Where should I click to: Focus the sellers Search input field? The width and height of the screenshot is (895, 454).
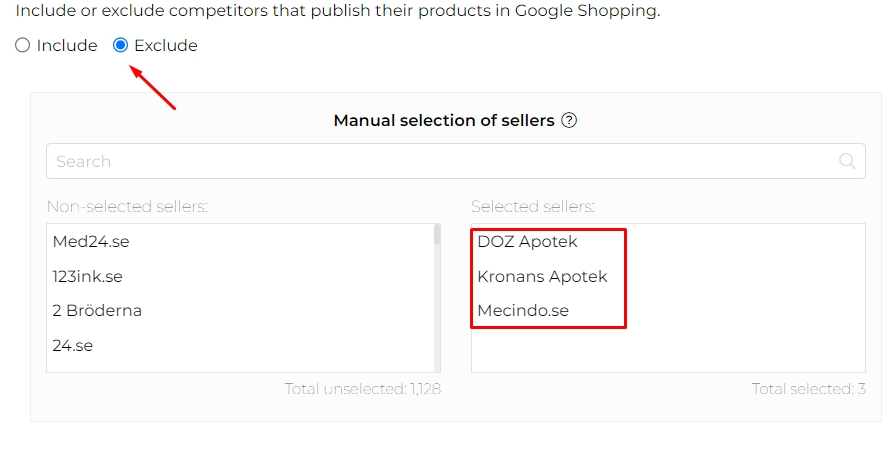440,161
